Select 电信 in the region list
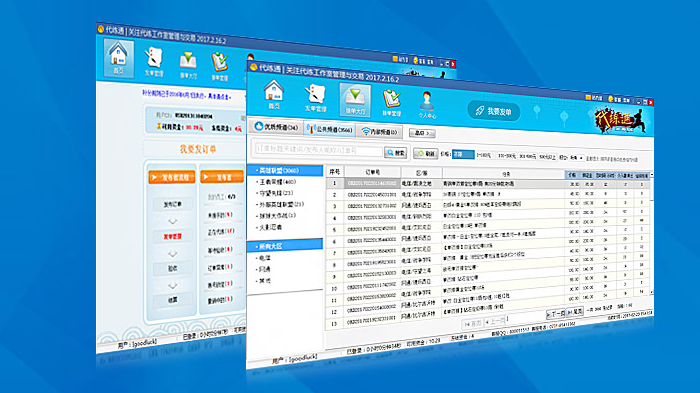The image size is (700, 393). click(x=264, y=258)
